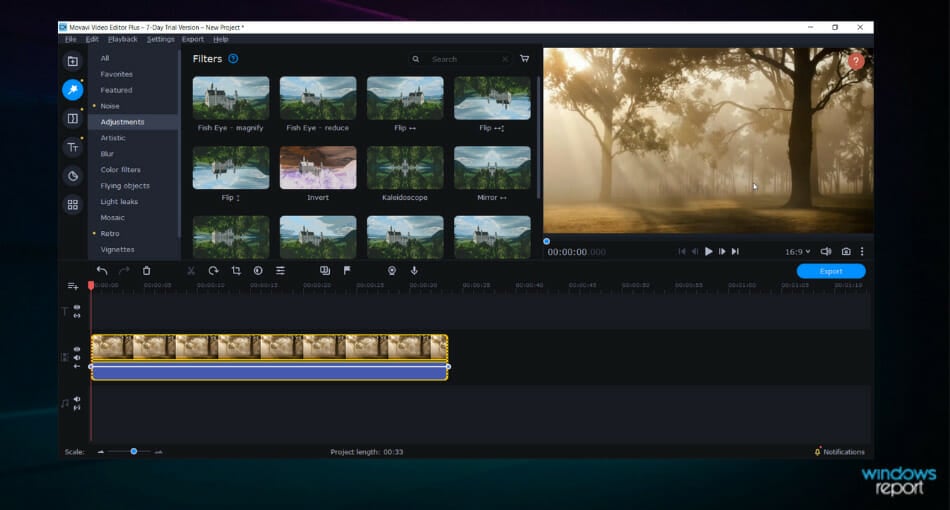This screenshot has width=950, height=510.
Task: Expand the add track menu in timeline
Action: 72,286
